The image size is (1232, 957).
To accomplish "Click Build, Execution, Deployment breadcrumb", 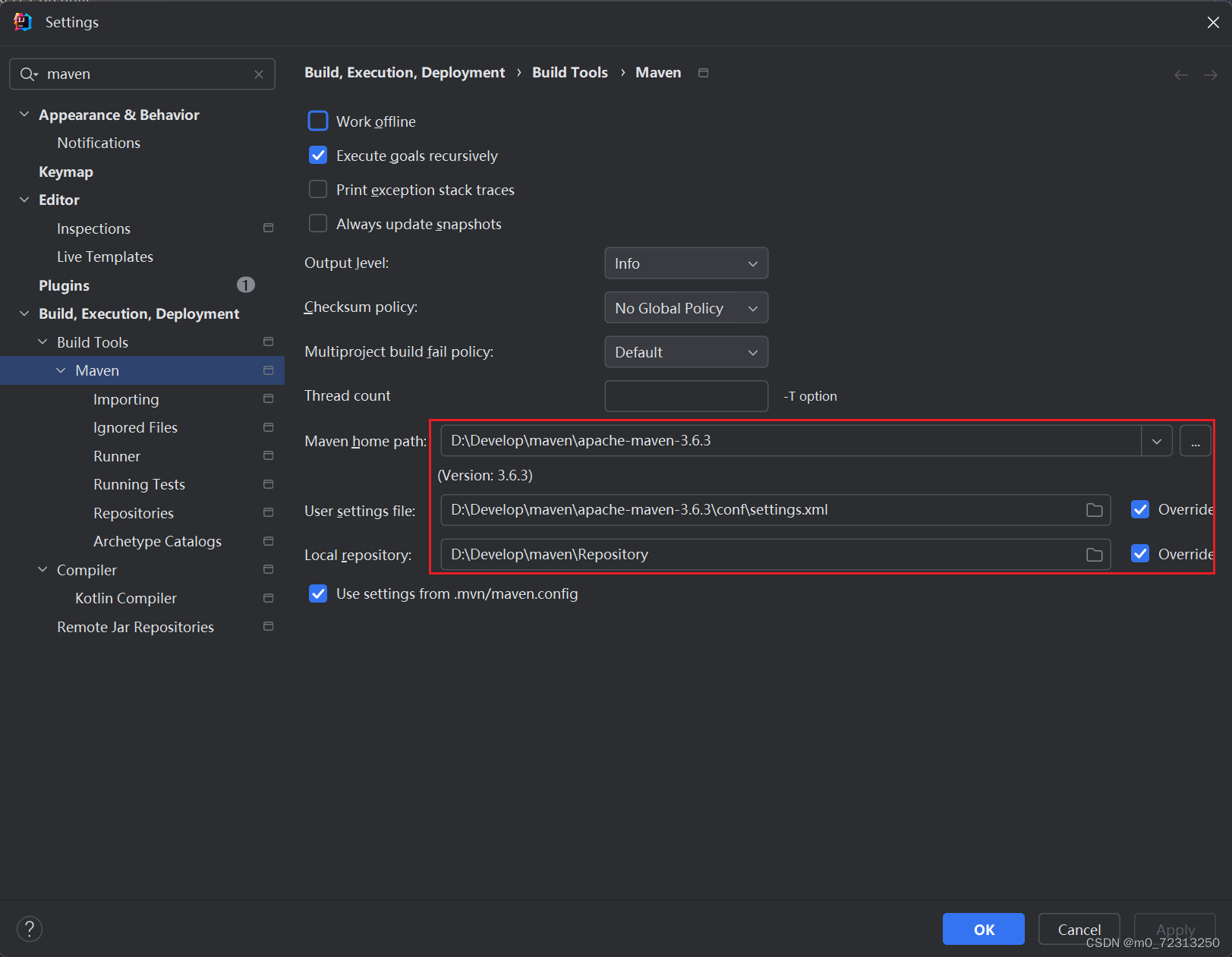I will point(405,72).
